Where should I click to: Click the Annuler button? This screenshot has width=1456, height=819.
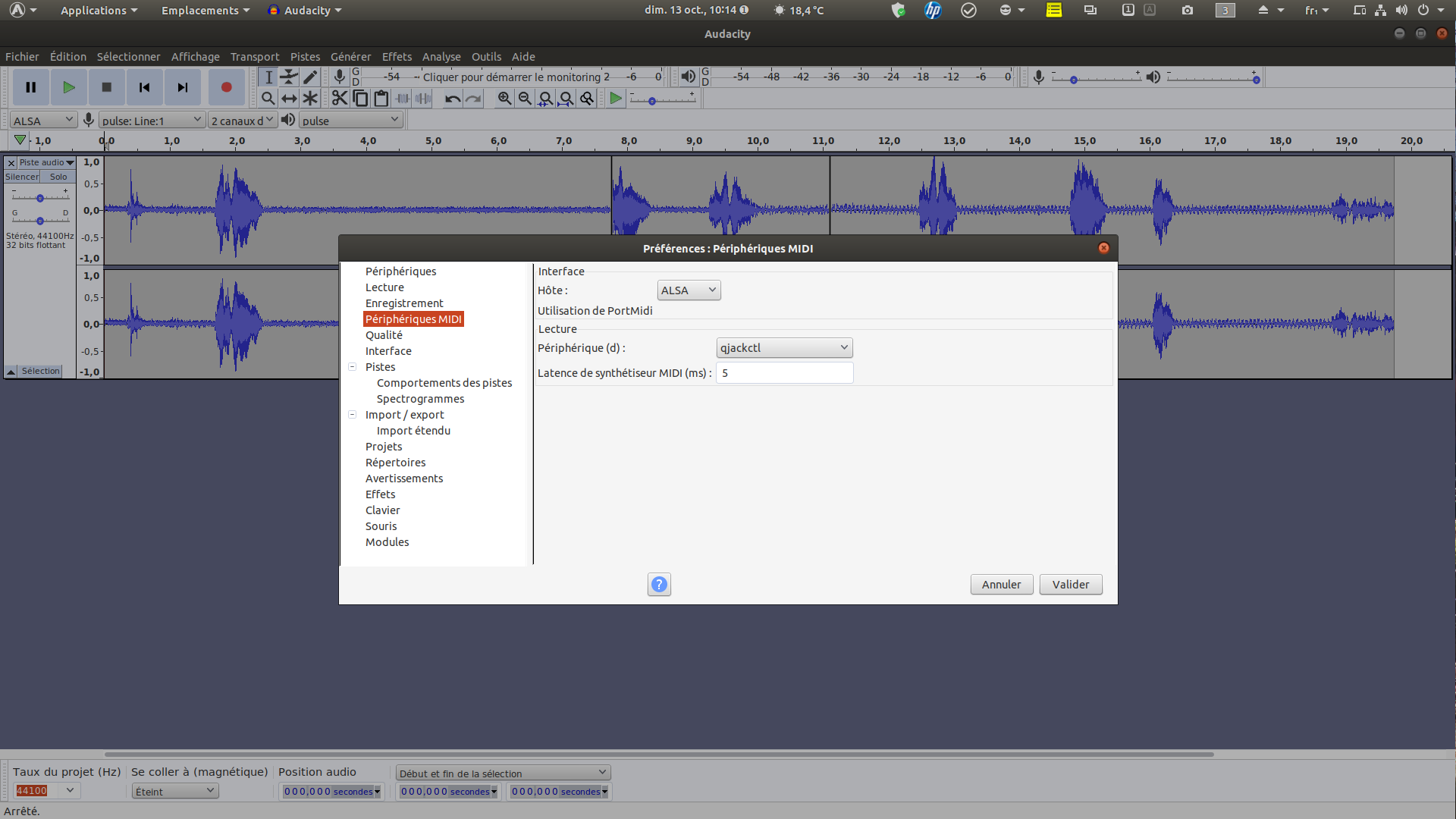(x=1001, y=585)
